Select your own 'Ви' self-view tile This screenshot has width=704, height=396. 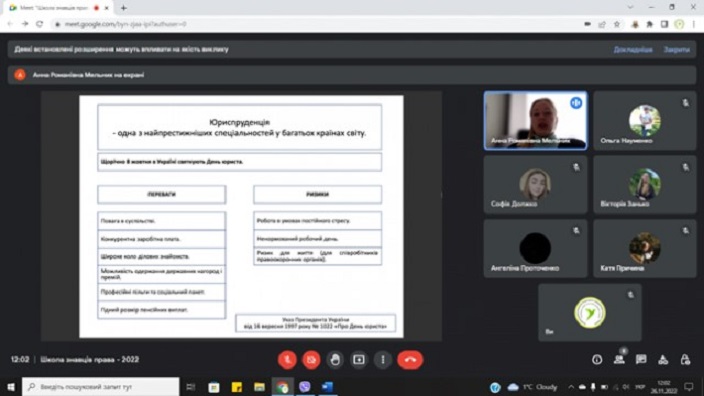tap(590, 312)
